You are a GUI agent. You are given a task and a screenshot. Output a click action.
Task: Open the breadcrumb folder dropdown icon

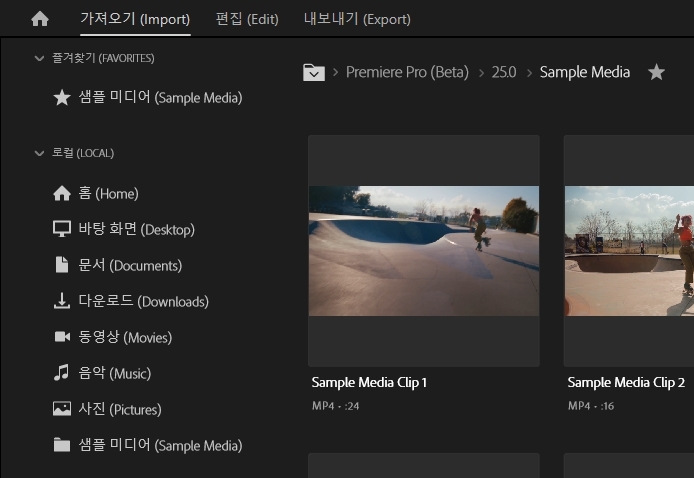314,72
